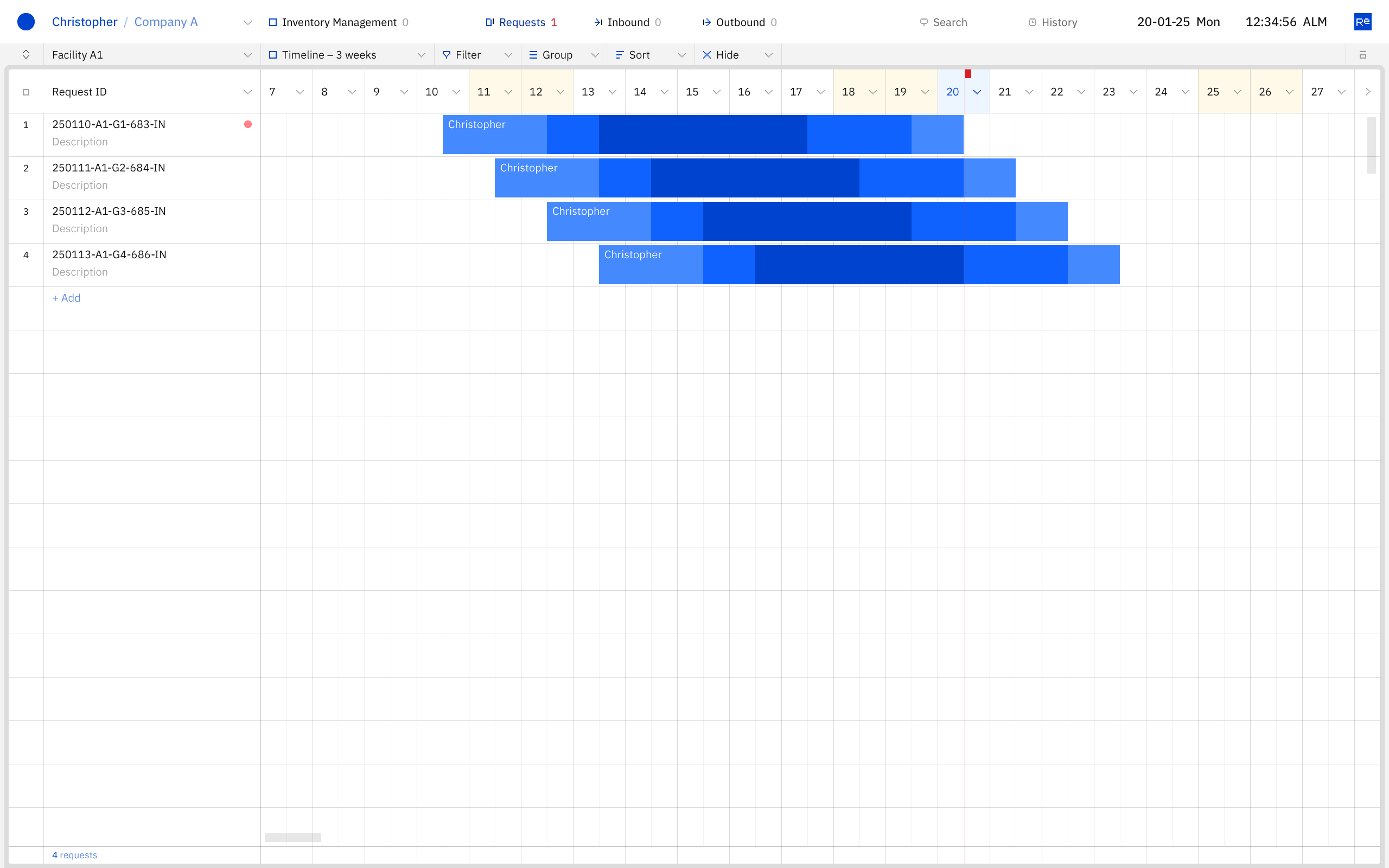
Task: Click the expand/collapse icon beside Facility A1
Action: pos(26,55)
